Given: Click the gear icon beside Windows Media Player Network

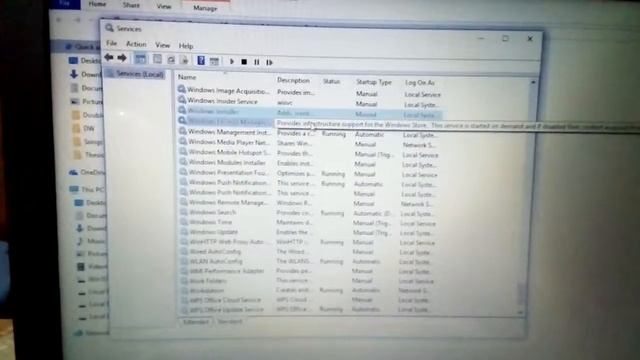Looking at the screenshot, I should click(183, 141).
